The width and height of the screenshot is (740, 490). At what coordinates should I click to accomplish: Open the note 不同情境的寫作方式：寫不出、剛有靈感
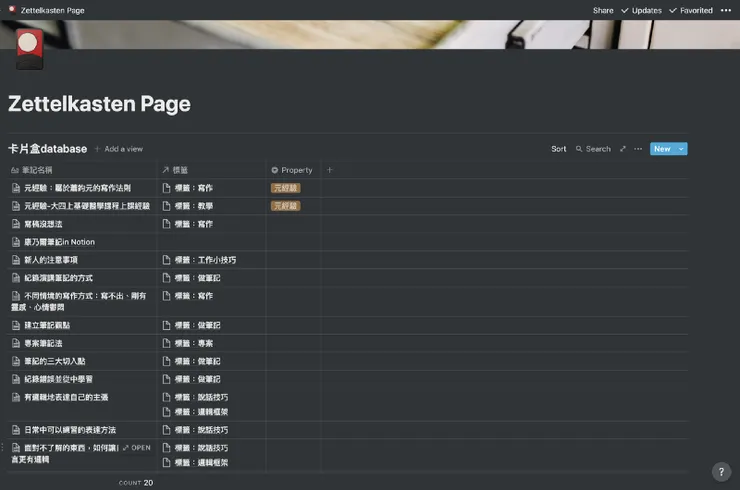[x=78, y=302]
